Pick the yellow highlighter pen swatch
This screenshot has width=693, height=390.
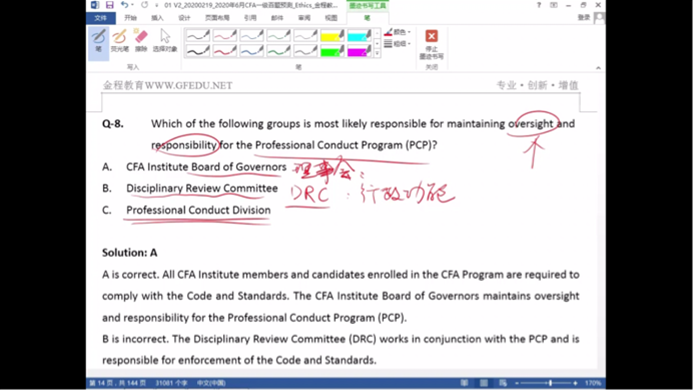(332, 36)
